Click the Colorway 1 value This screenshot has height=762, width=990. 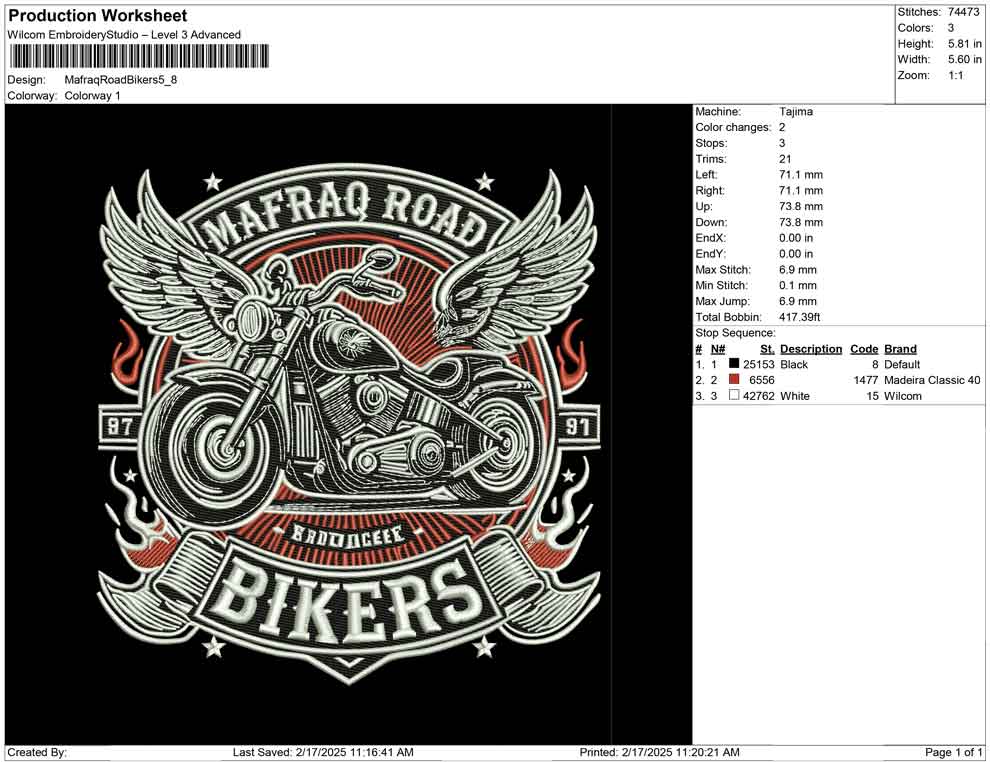(92, 96)
